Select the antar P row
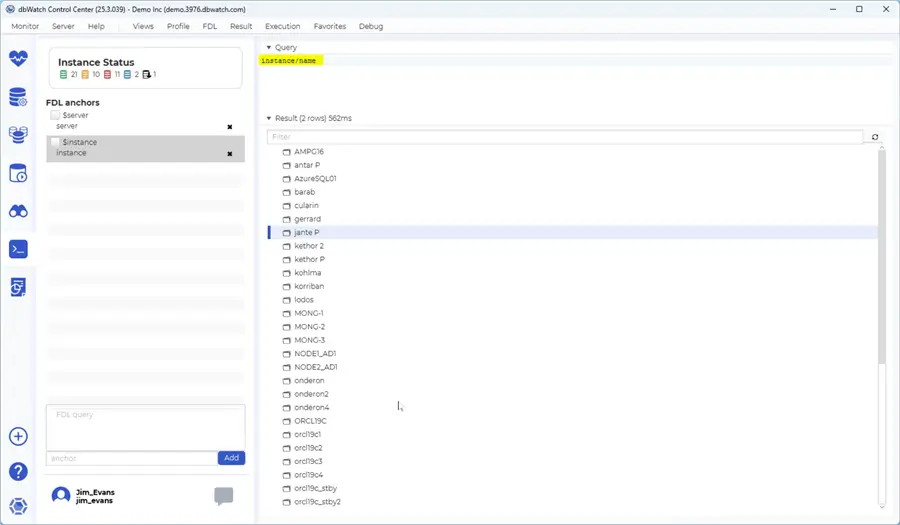Image resolution: width=900 pixels, height=525 pixels. click(573, 165)
